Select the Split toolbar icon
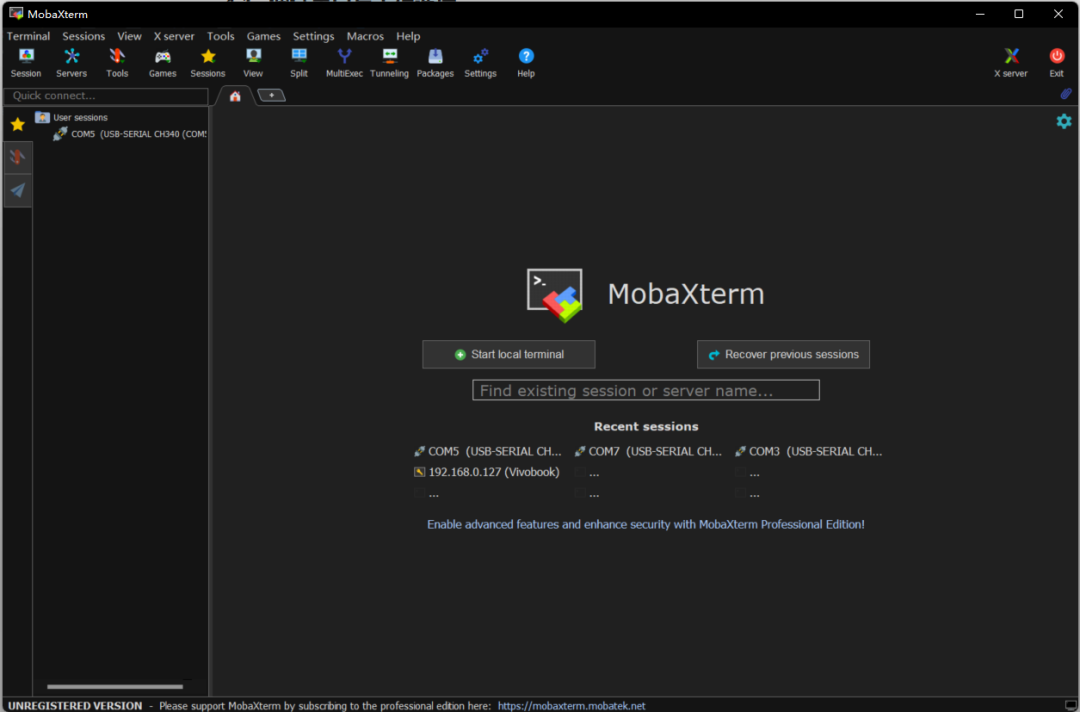1080x712 pixels. (x=299, y=63)
